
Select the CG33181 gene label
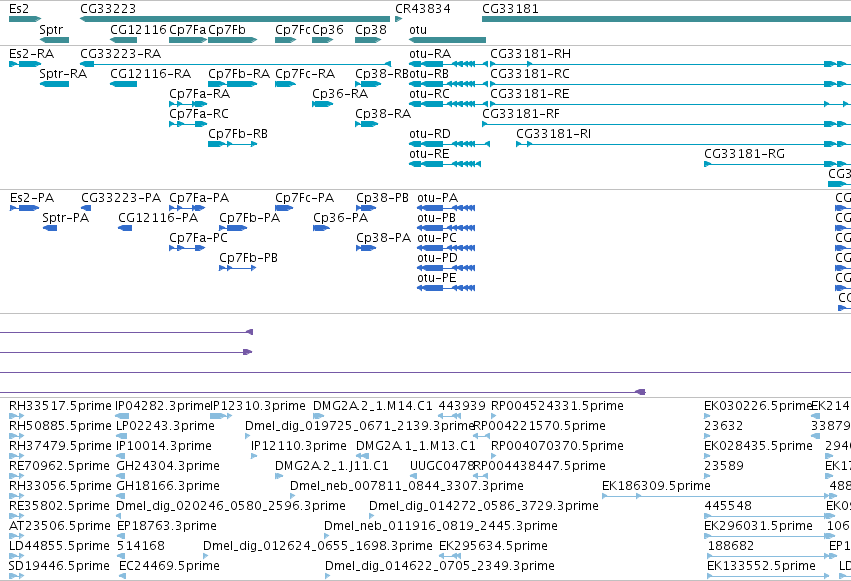(510, 9)
